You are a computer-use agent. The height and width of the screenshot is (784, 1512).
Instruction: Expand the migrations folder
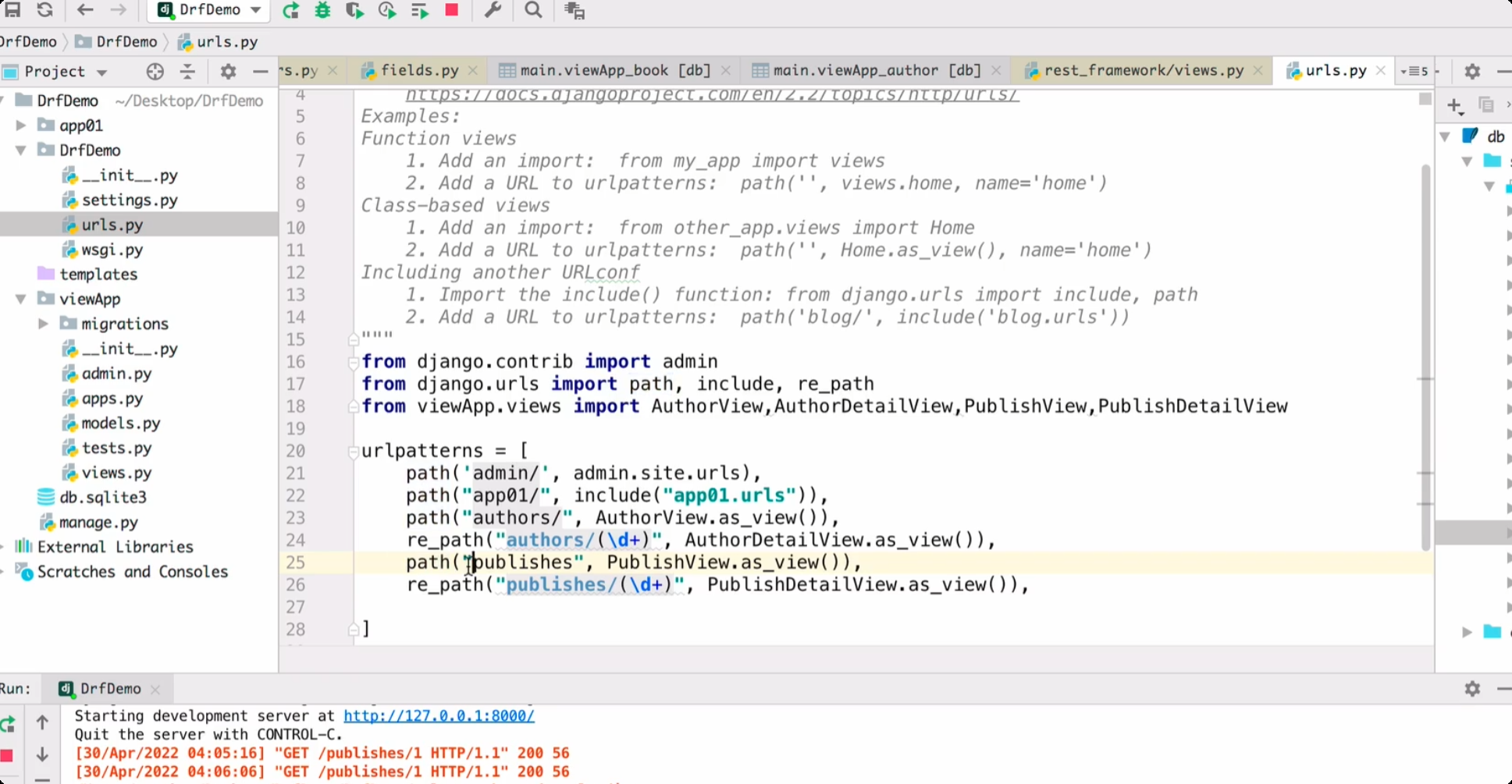click(x=43, y=324)
